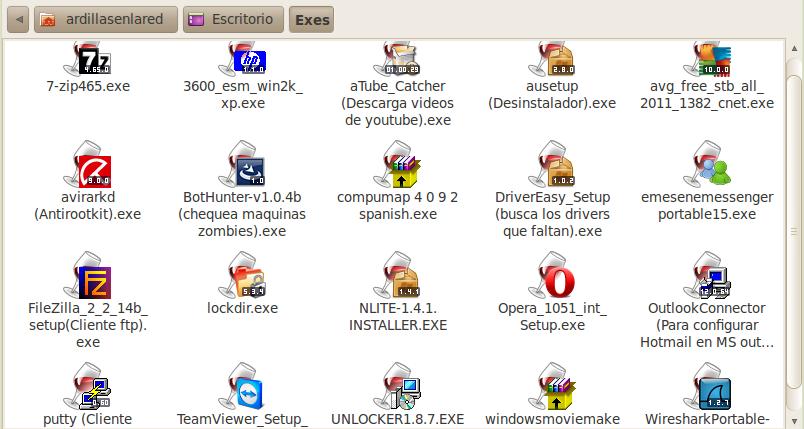Viewport: 804px width, 429px height.
Task: Click the ausetup (Desinstalador).exe file name
Action: point(552,94)
